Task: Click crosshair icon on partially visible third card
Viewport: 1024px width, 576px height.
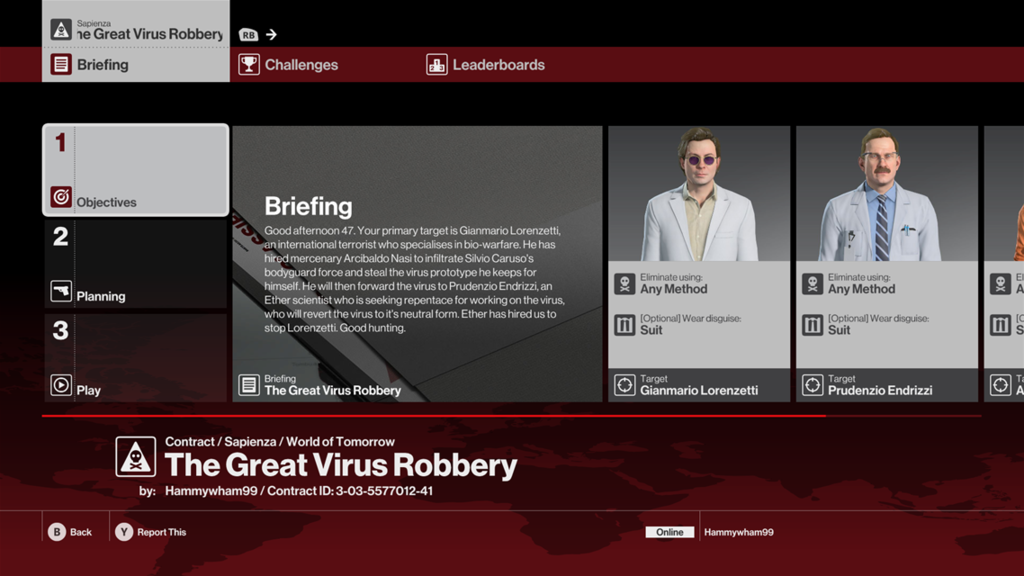Action: click(x=1000, y=385)
